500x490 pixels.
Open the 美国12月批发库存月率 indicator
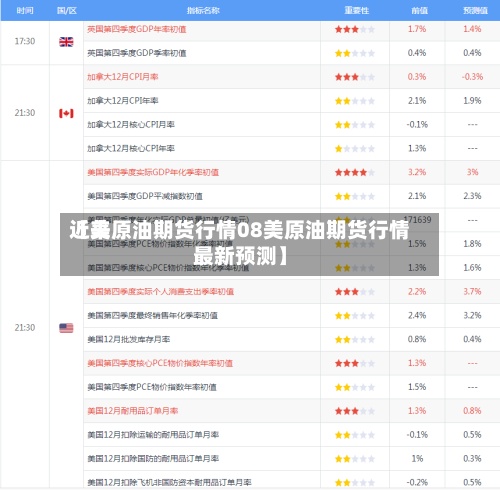tap(129, 339)
